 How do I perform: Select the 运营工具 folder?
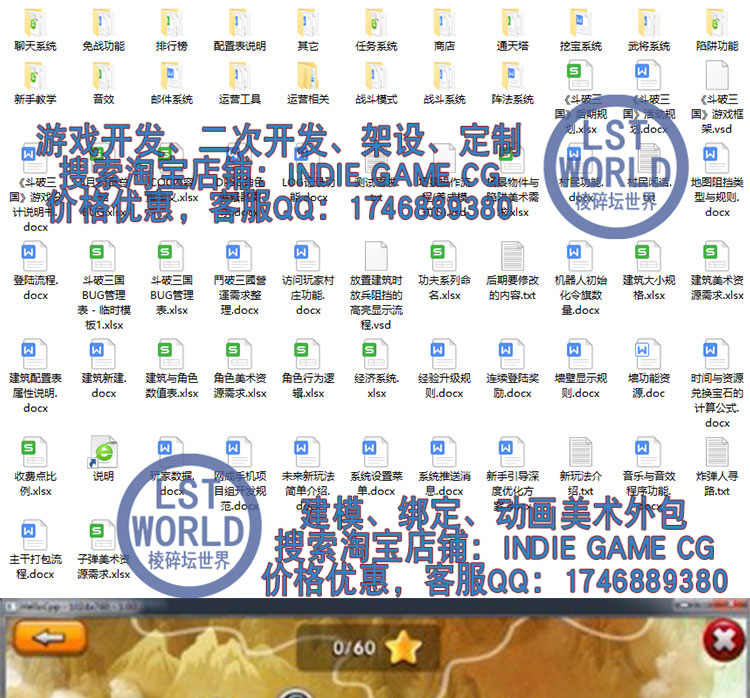click(240, 83)
